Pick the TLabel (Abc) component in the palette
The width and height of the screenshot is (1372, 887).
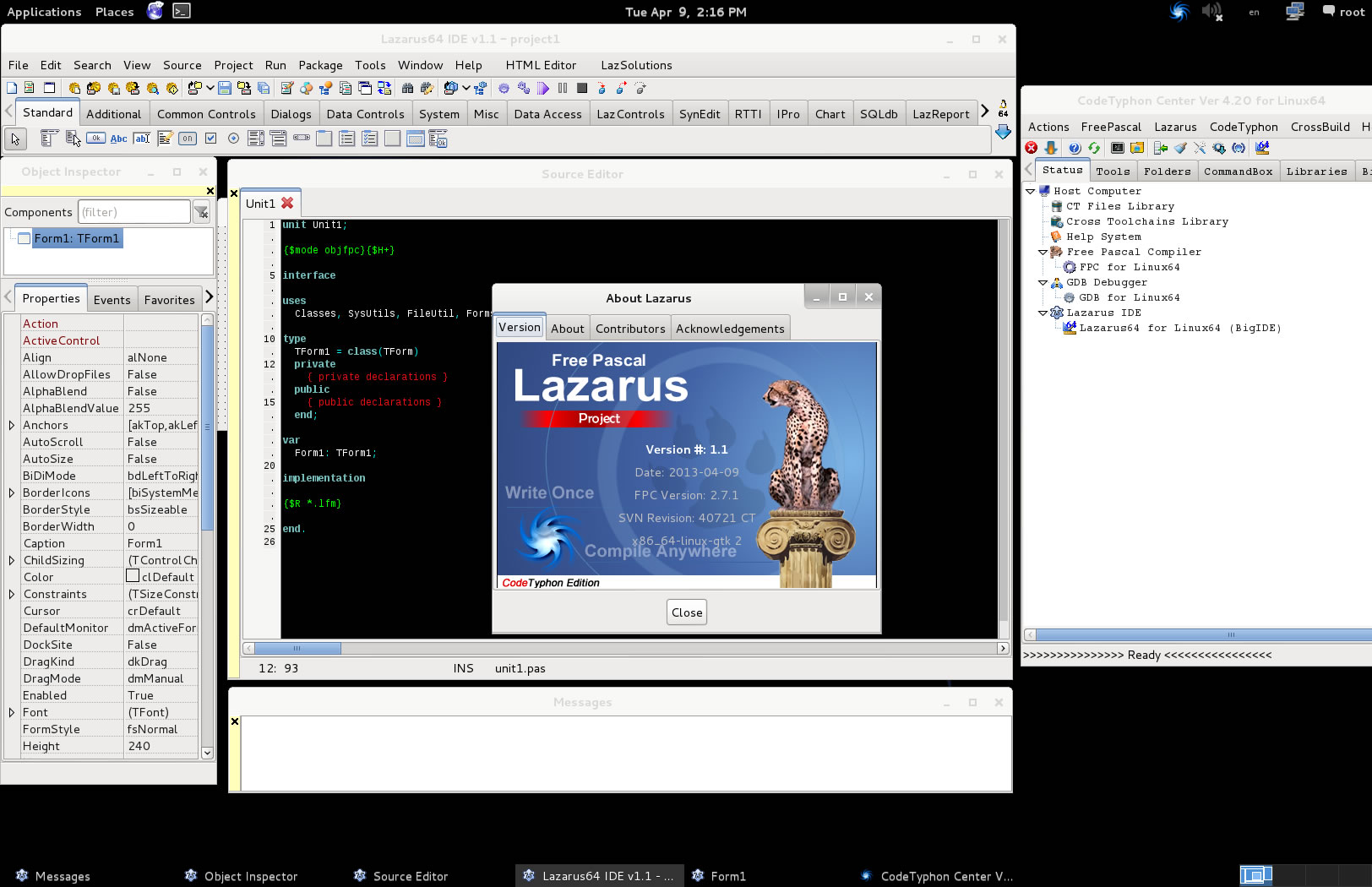118,139
